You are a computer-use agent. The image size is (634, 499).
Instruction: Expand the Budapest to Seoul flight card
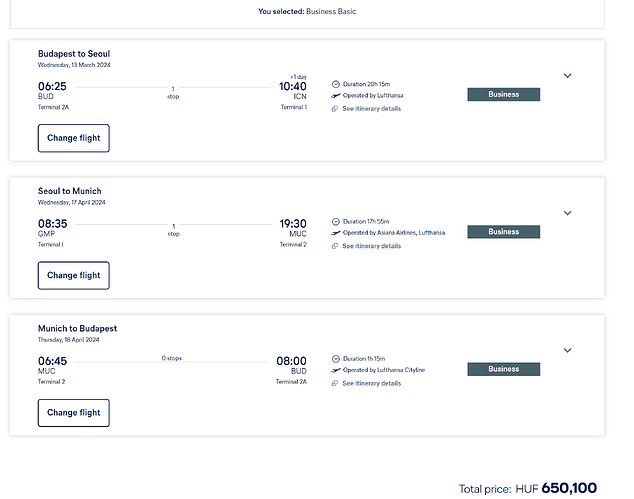pyautogui.click(x=567, y=75)
